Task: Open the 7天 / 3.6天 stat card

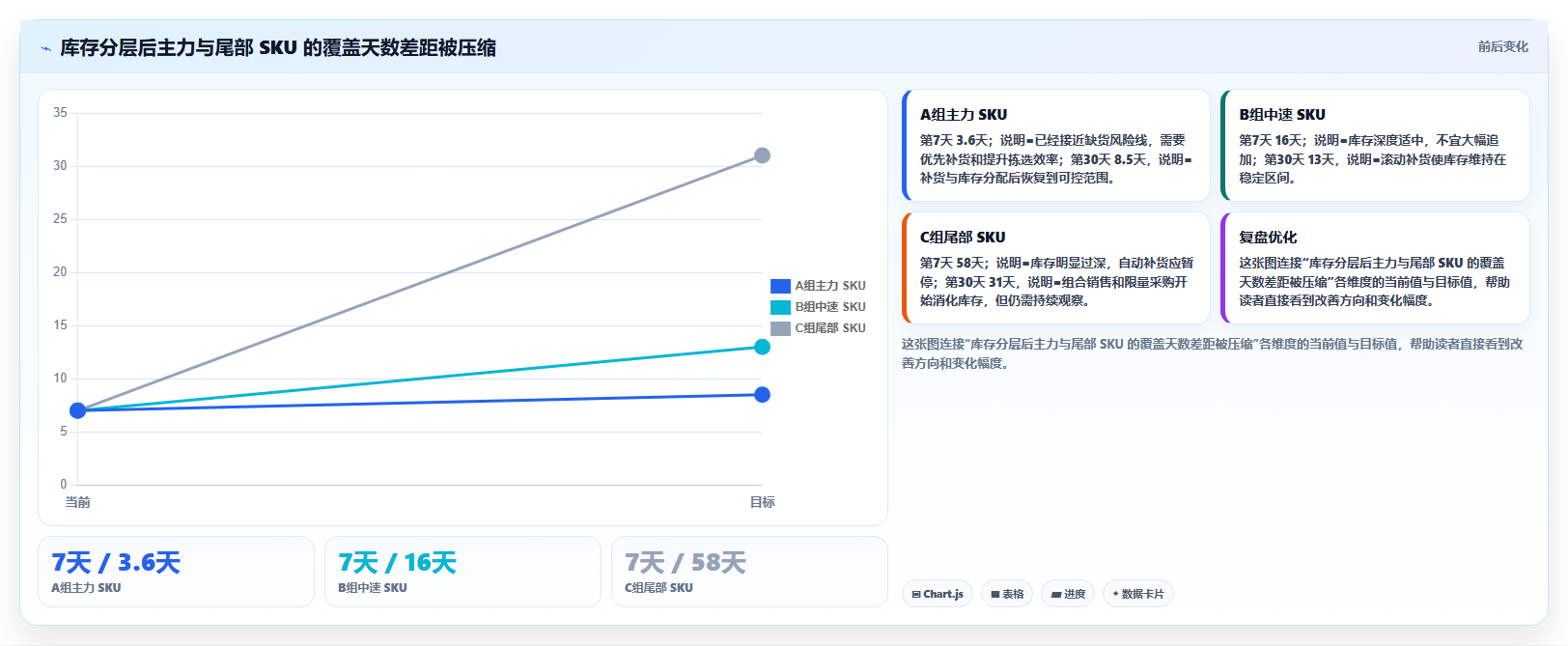Action: 176,572
